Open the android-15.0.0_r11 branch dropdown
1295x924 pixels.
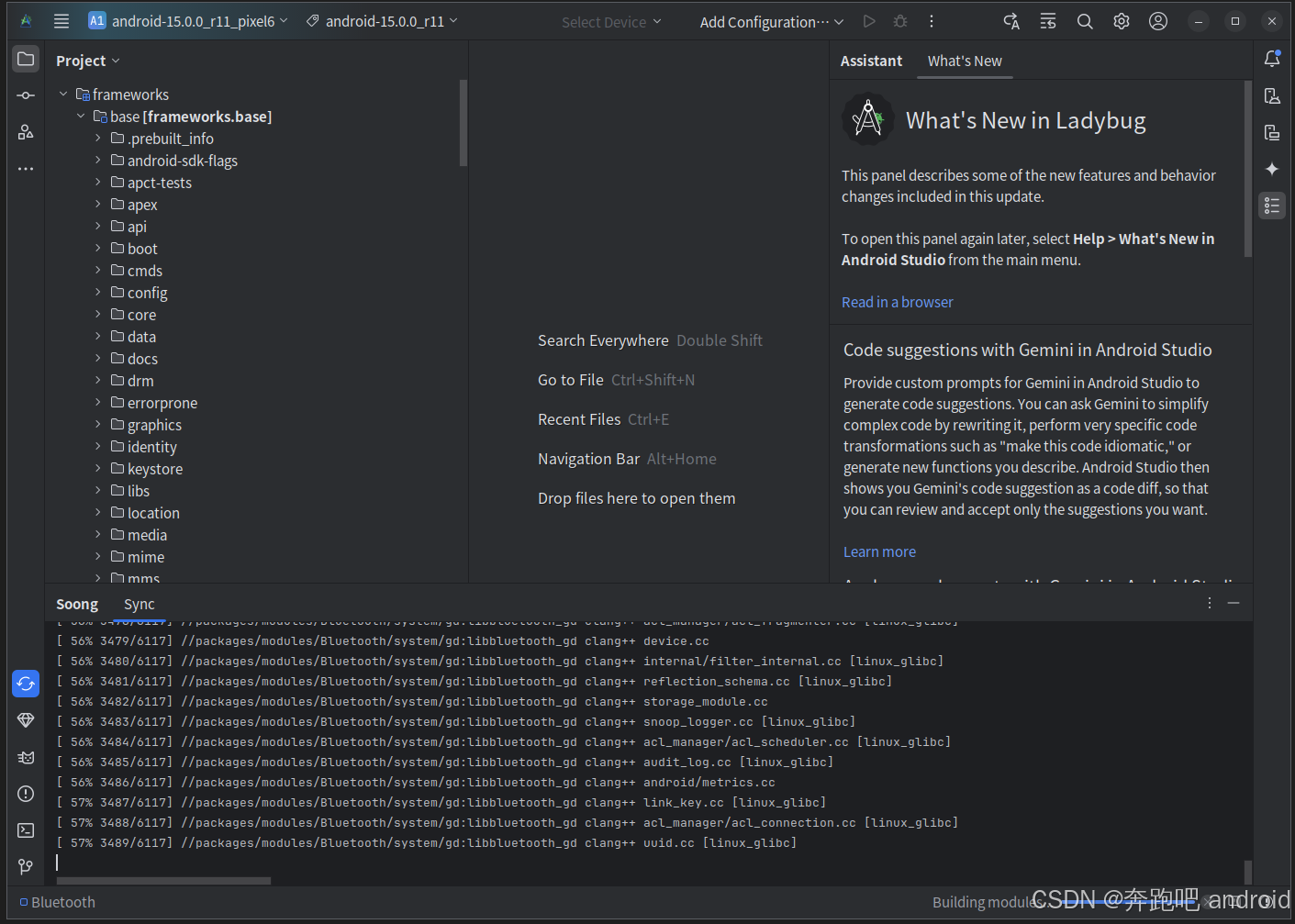pos(382,21)
